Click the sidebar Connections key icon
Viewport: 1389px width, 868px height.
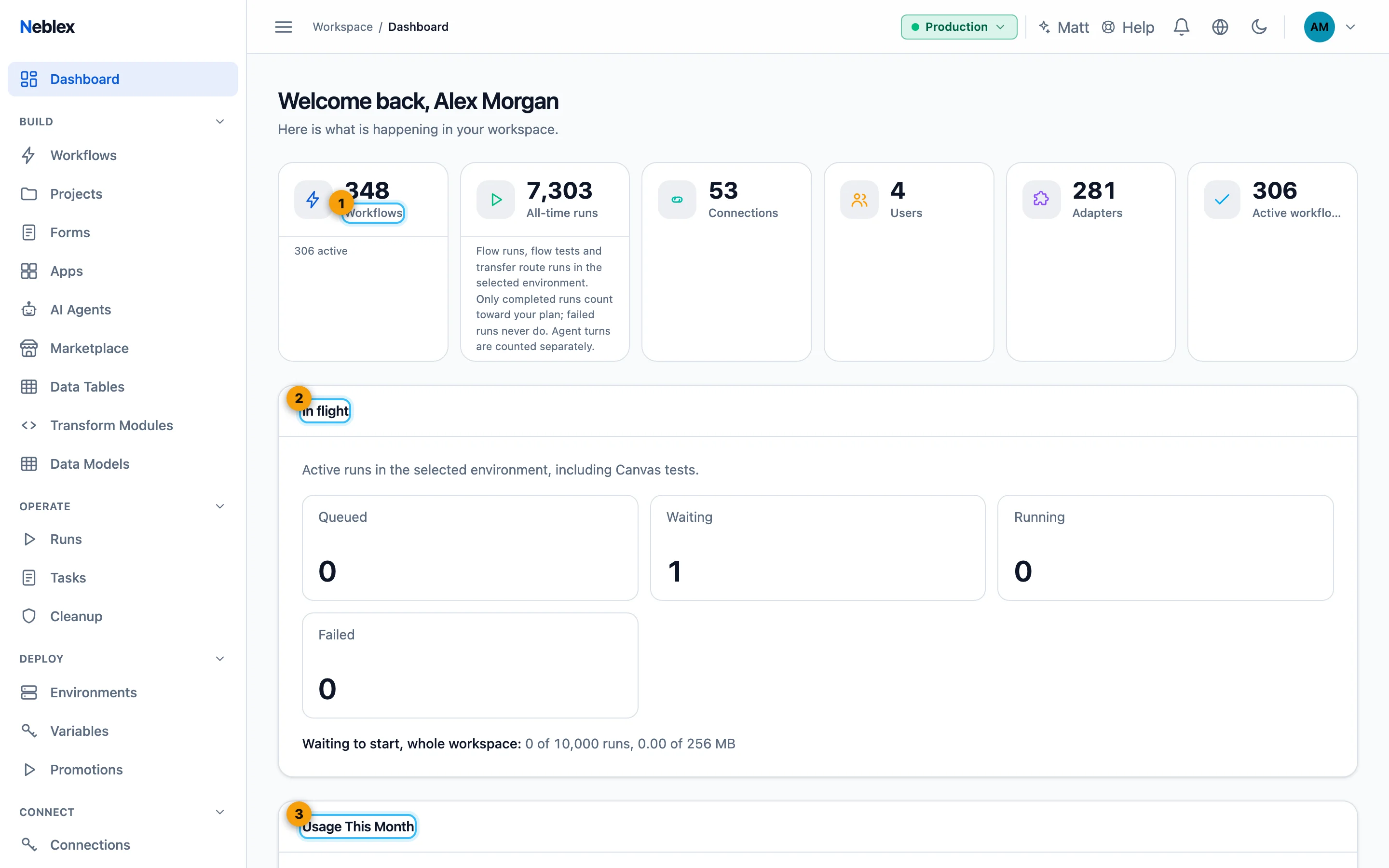29,844
